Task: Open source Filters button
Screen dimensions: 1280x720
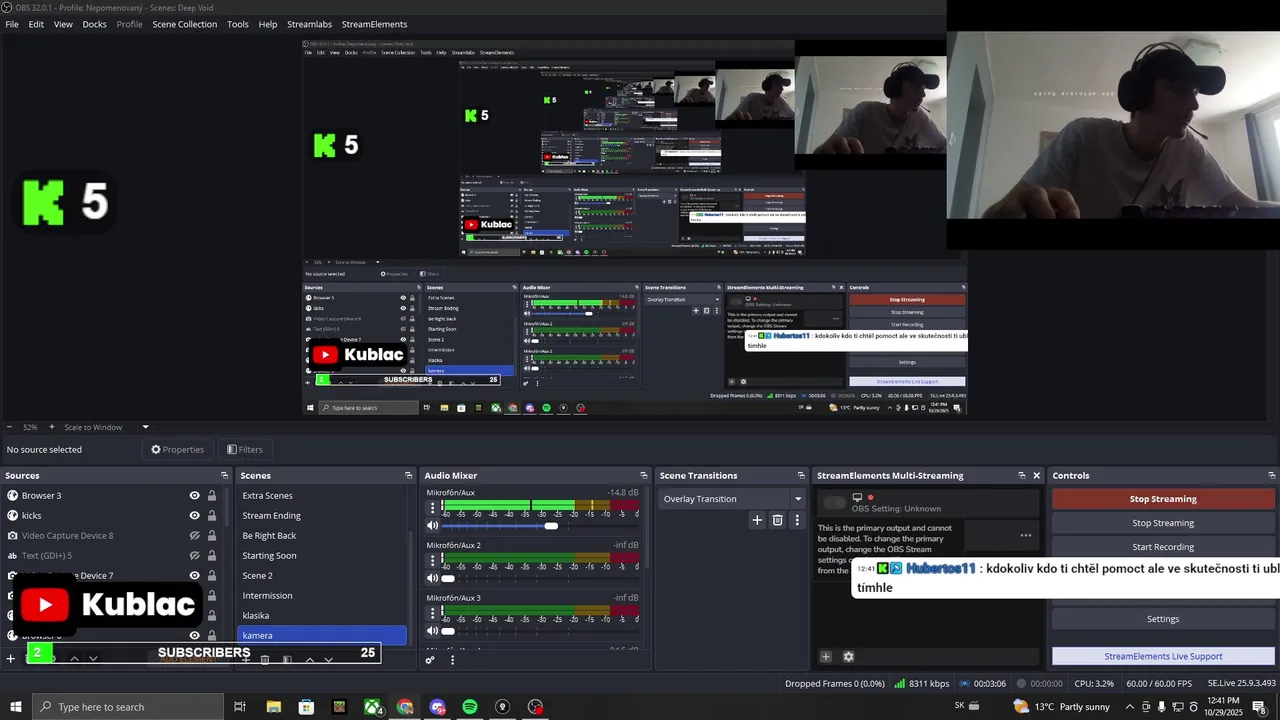Action: tap(244, 450)
